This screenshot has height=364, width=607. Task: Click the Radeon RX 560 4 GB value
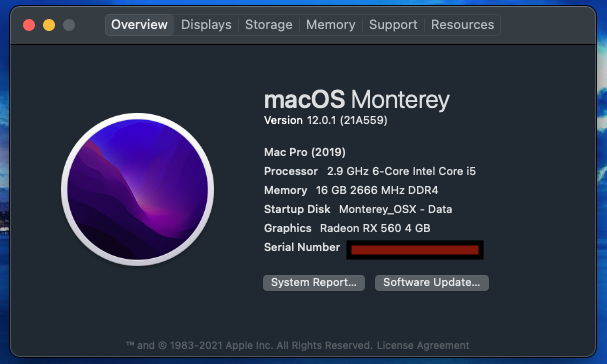pyautogui.click(x=375, y=228)
